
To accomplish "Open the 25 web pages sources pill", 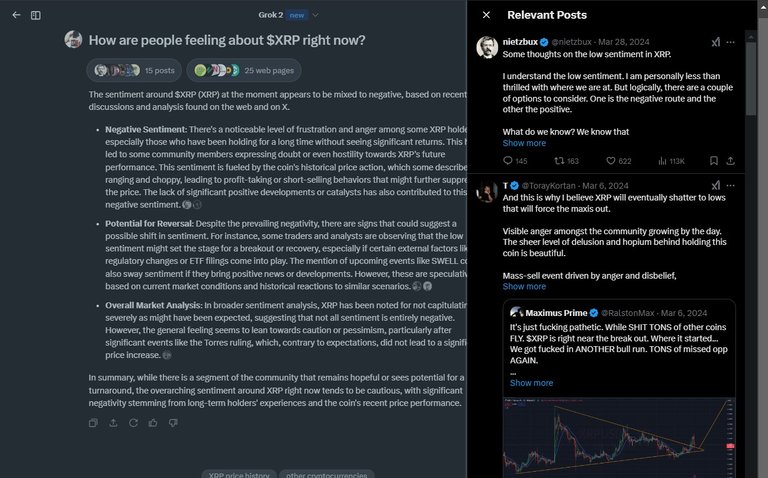I will pyautogui.click(x=244, y=71).
